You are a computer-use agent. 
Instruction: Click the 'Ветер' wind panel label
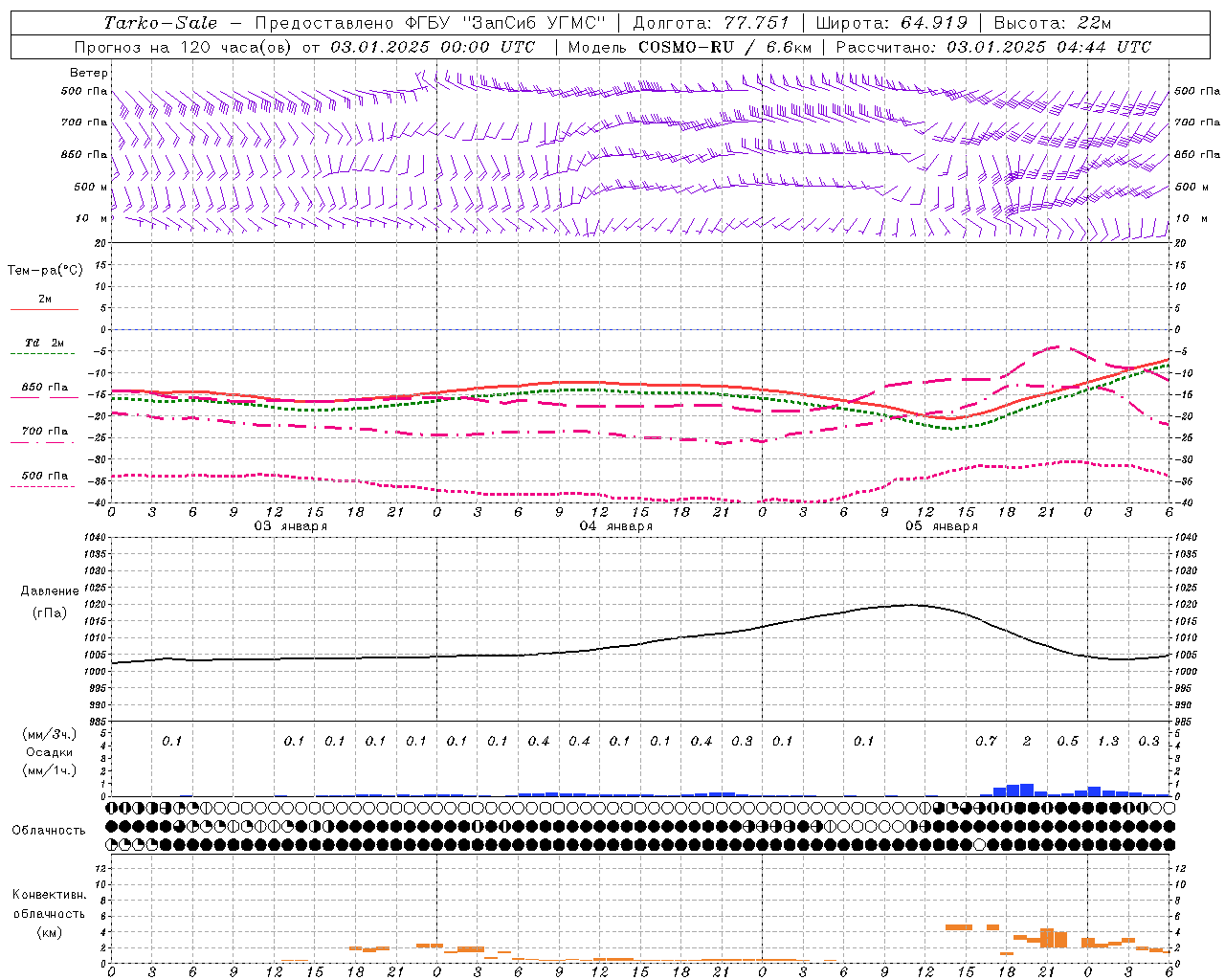(89, 73)
